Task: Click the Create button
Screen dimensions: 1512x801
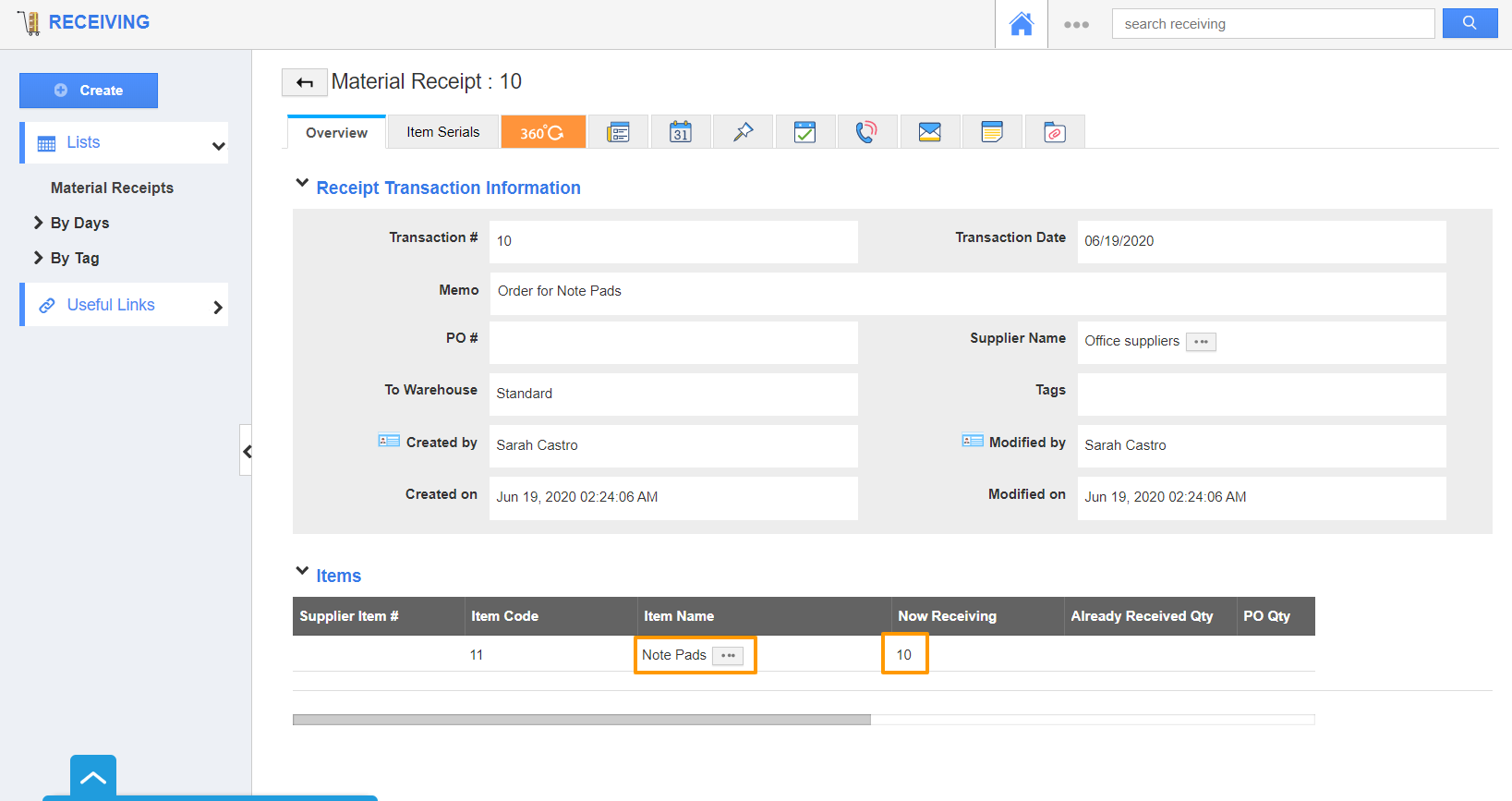Action: pyautogui.click(x=89, y=91)
